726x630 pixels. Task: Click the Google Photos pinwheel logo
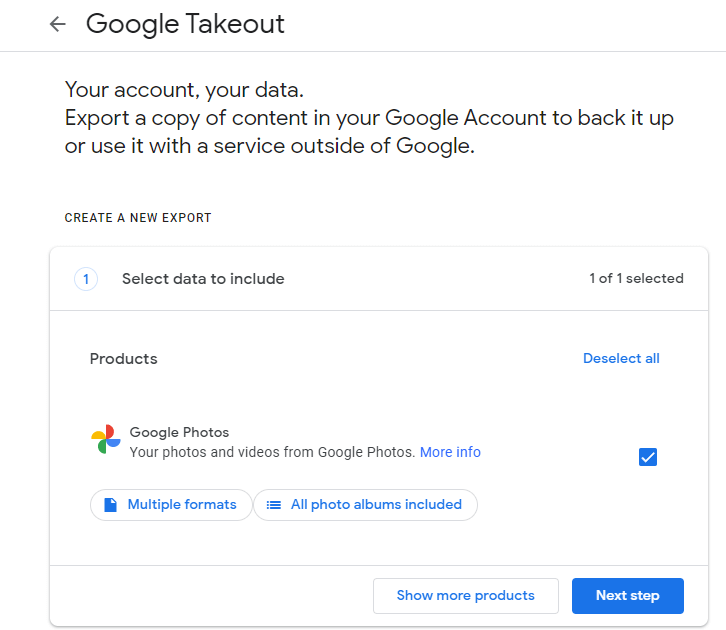pos(106,439)
